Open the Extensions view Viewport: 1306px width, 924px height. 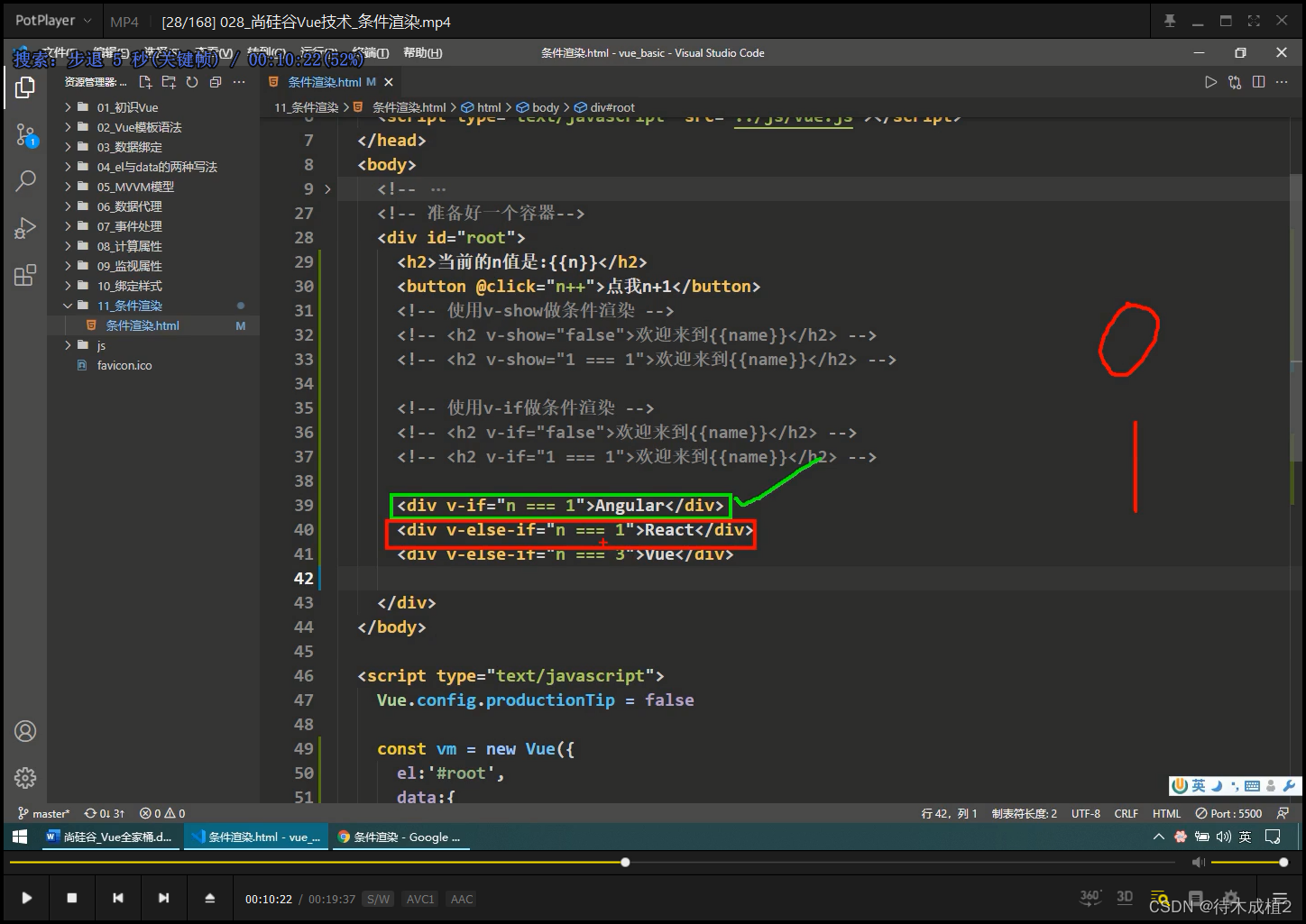25,275
